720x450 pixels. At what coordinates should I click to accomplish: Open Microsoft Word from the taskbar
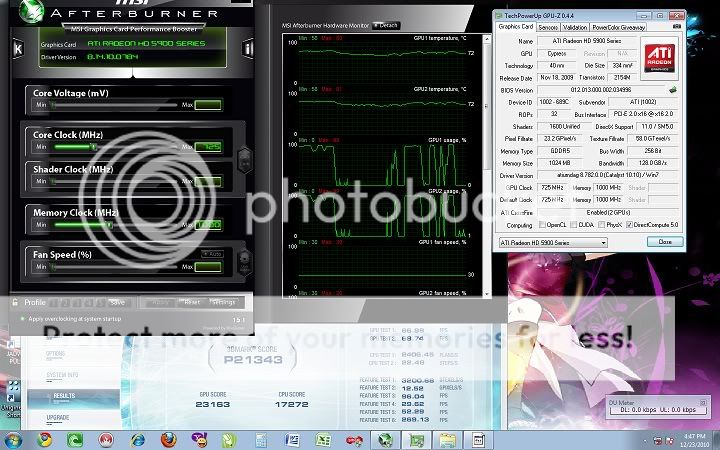[292, 440]
